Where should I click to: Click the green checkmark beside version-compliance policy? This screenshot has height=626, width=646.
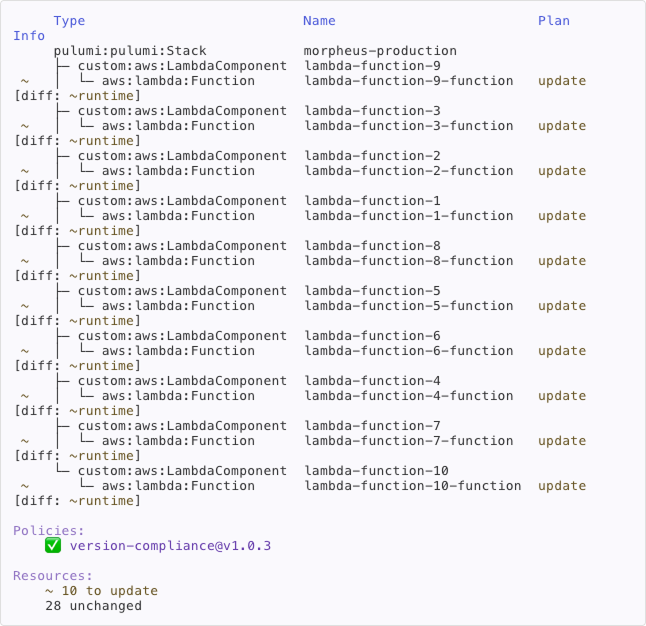coord(53,546)
